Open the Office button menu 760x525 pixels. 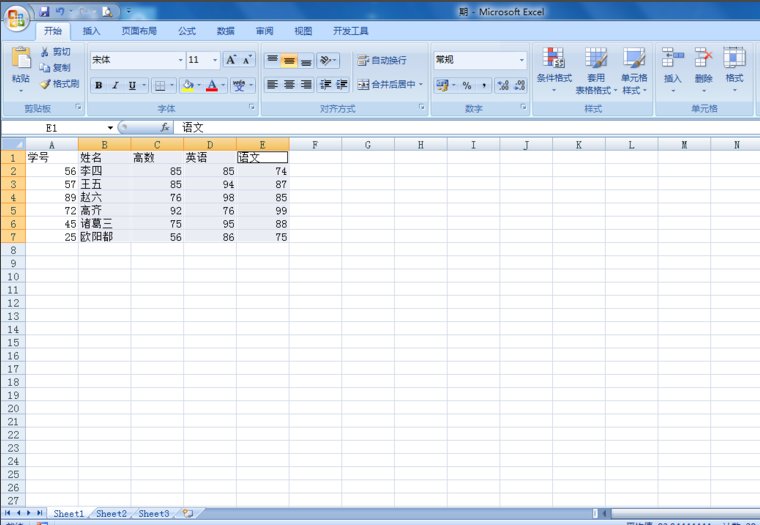(16, 18)
